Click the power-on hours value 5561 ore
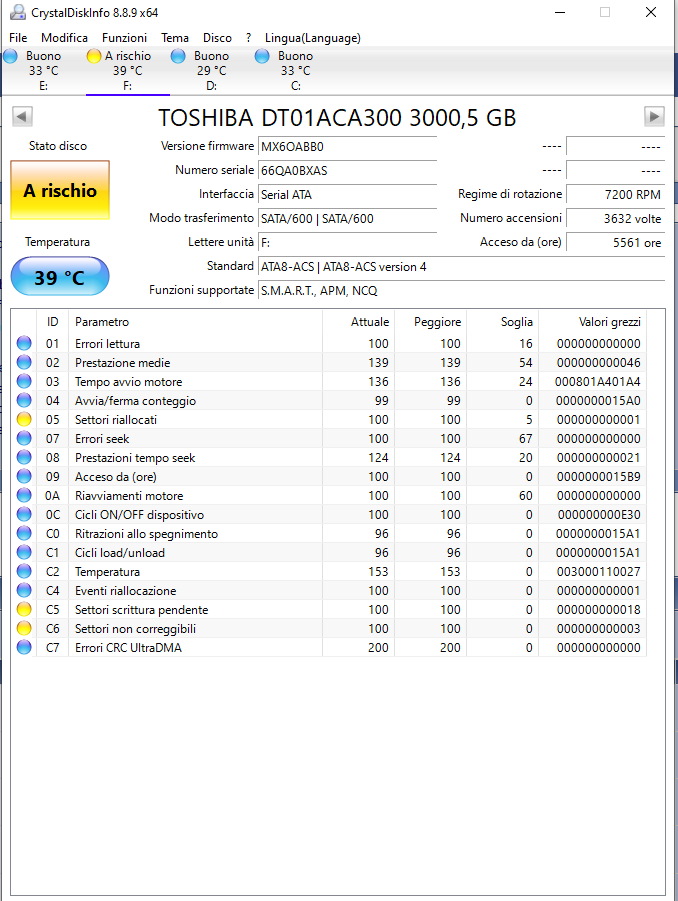678x901 pixels. tap(615, 242)
